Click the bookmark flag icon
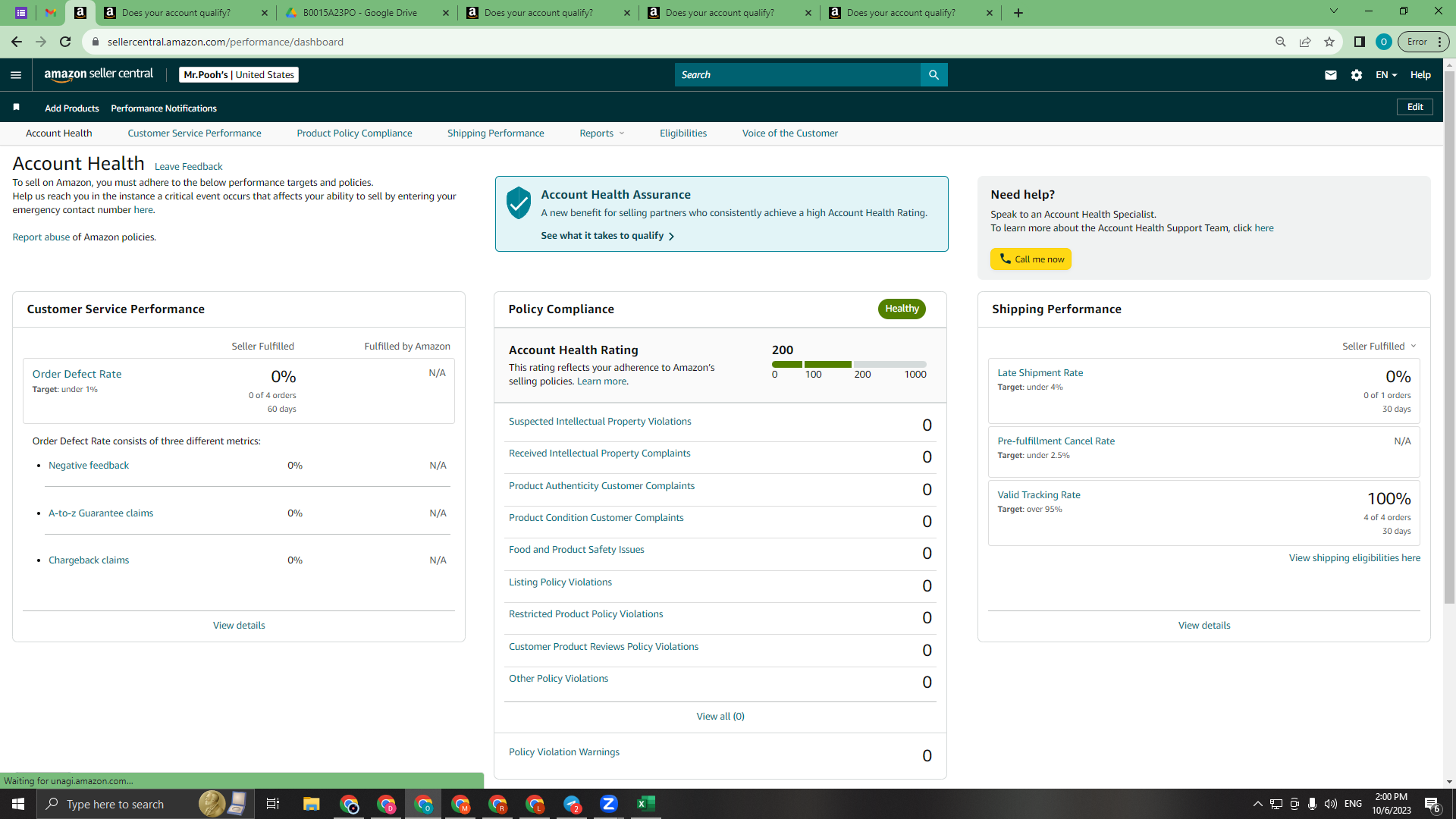This screenshot has height=819, width=1456. pyautogui.click(x=16, y=108)
